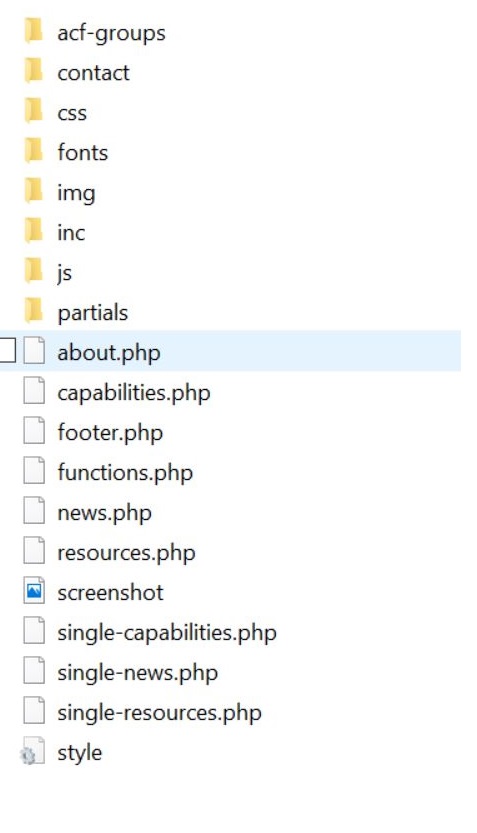Screen dimensions: 477x833
Task: Tick the checkbox beside about.php
Action: 7,351
